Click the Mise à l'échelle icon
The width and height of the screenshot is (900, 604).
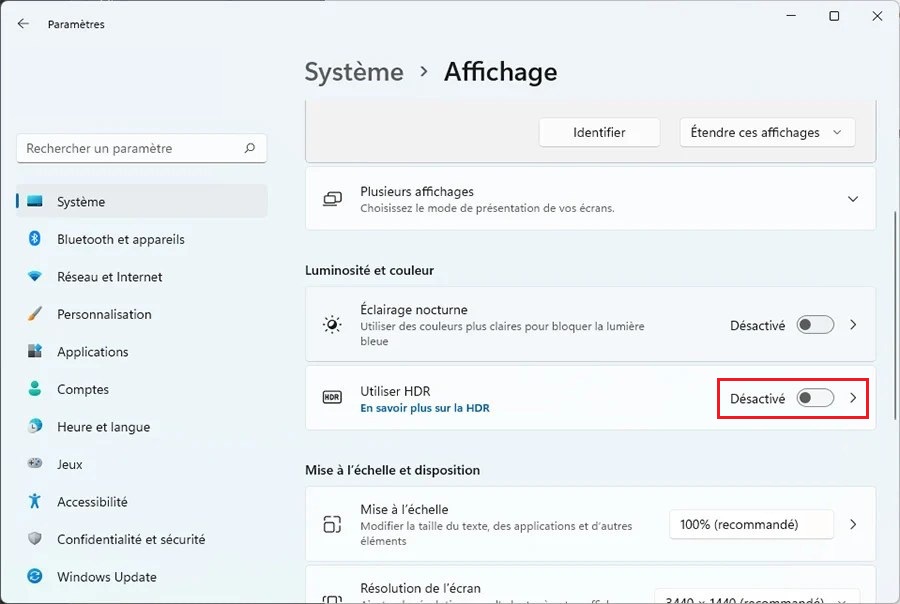pos(332,524)
